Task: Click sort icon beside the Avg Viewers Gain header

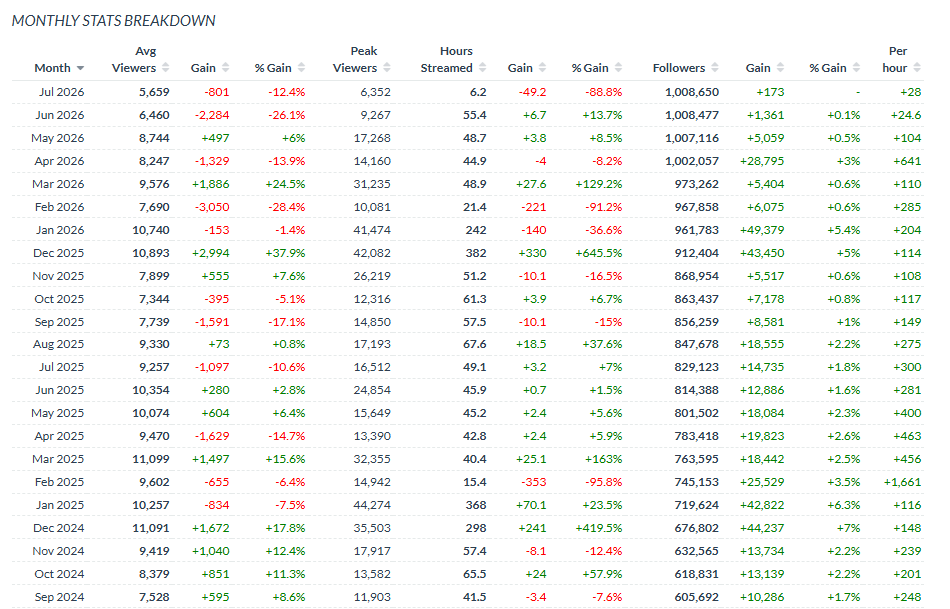Action: coord(225,68)
